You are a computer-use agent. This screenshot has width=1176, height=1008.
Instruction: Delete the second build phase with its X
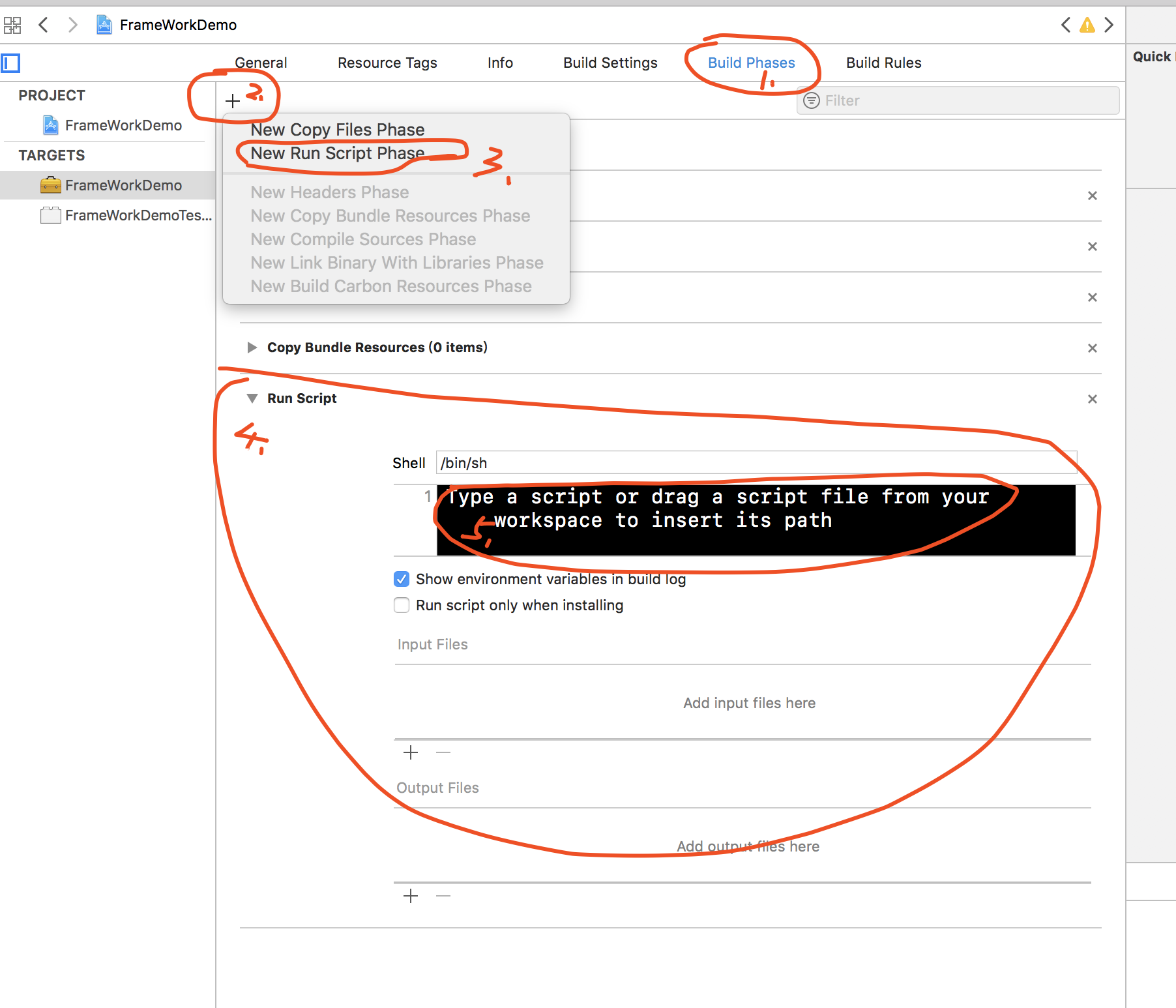1093,246
